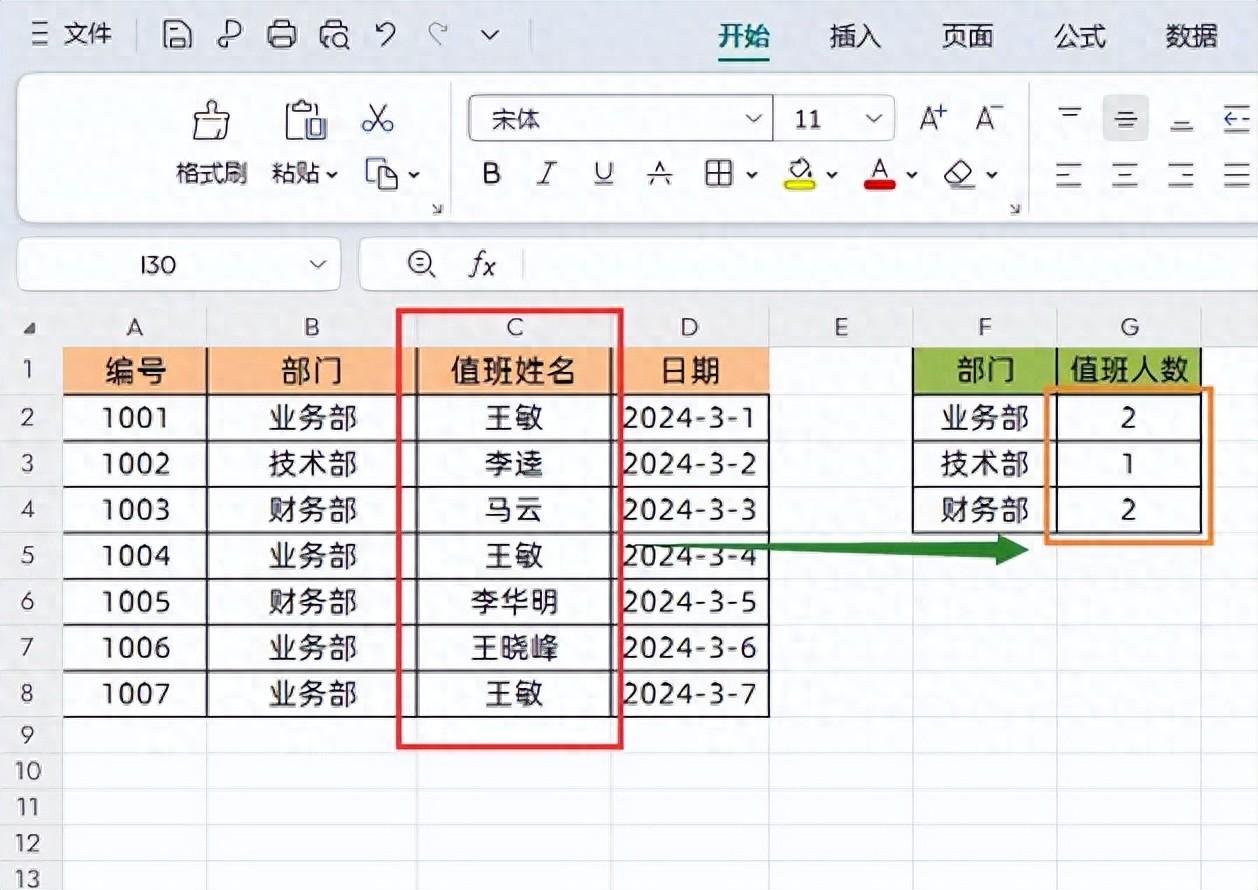Screen dimensions: 1258x890
Task: Click cell G2 with value 2
Action: click(x=1128, y=418)
